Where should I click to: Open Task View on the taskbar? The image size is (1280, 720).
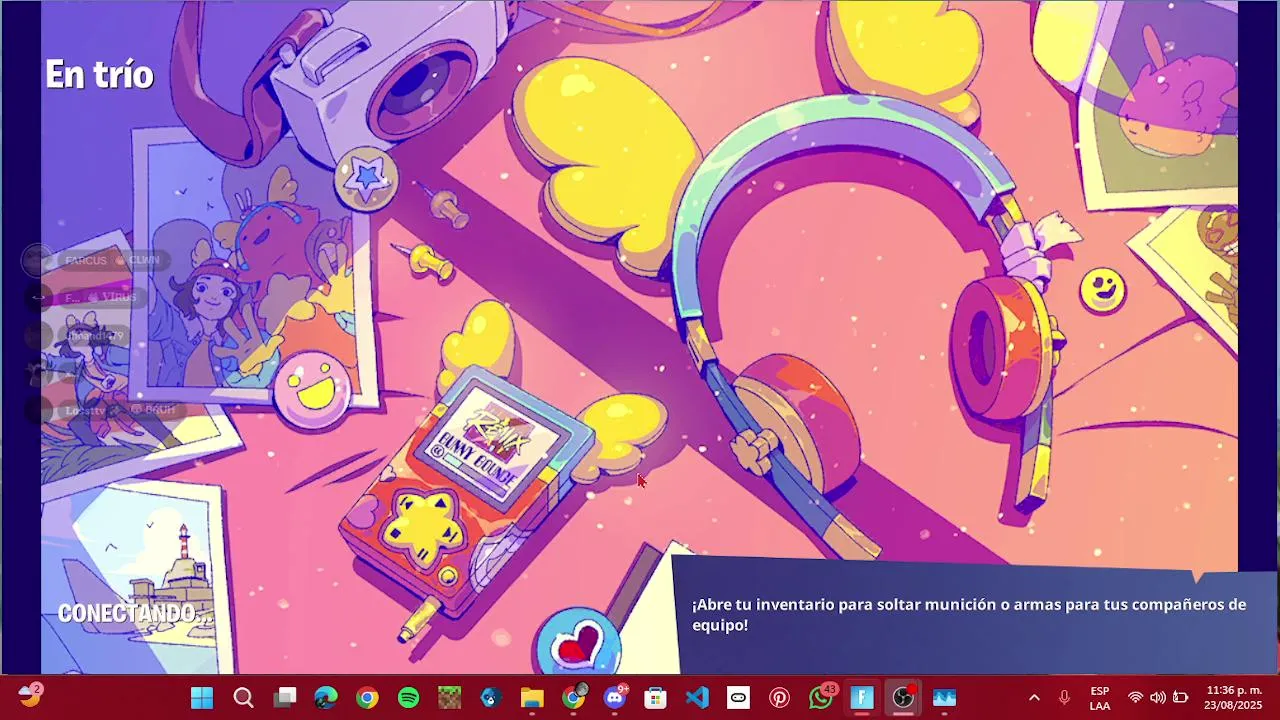(285, 697)
